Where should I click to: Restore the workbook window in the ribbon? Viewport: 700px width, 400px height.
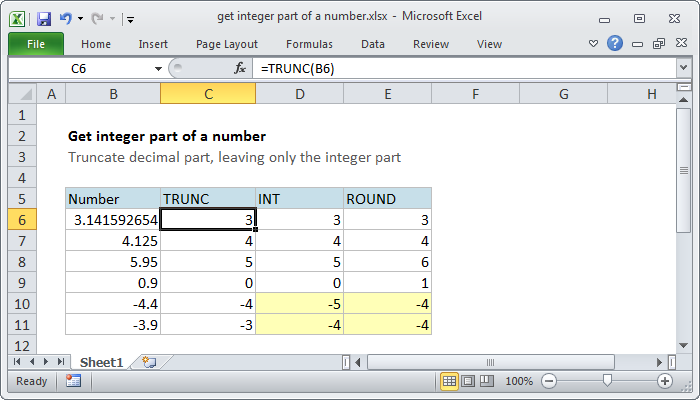[x=659, y=43]
